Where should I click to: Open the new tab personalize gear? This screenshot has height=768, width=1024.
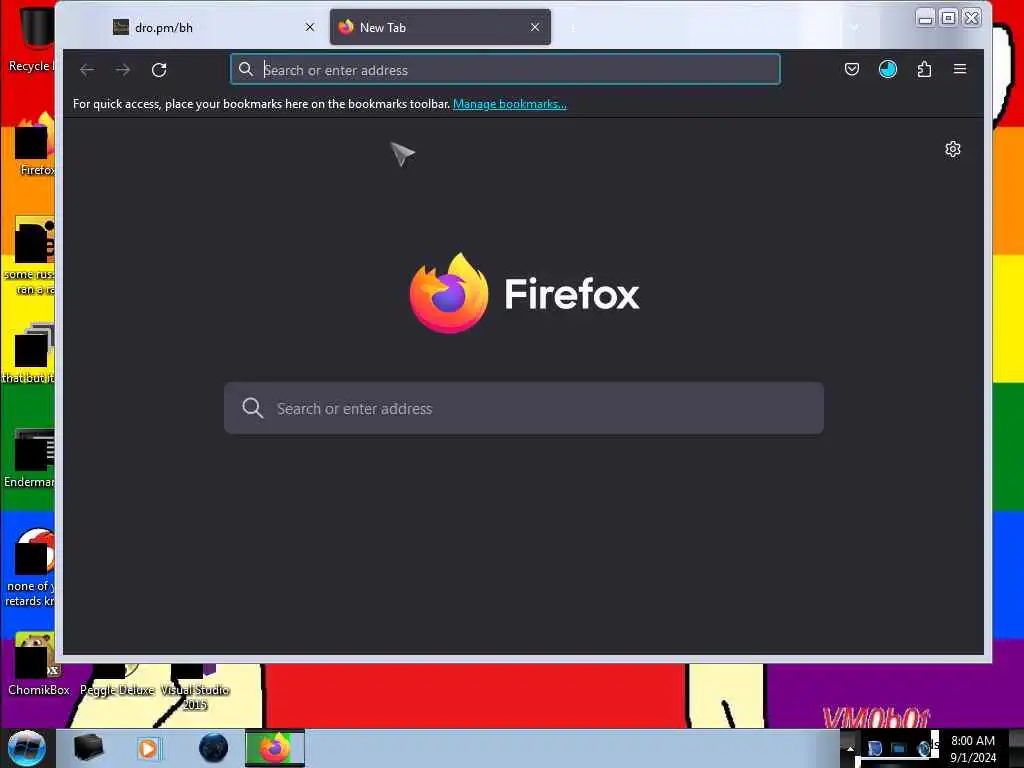click(953, 150)
